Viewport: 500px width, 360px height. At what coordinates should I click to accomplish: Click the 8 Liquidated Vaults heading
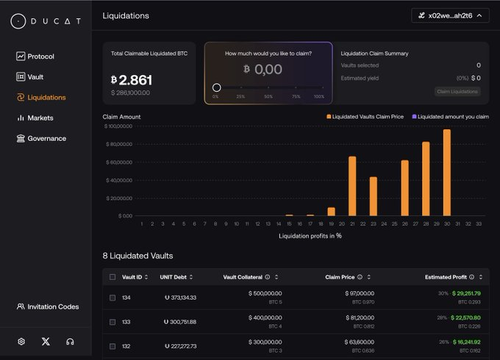138,256
